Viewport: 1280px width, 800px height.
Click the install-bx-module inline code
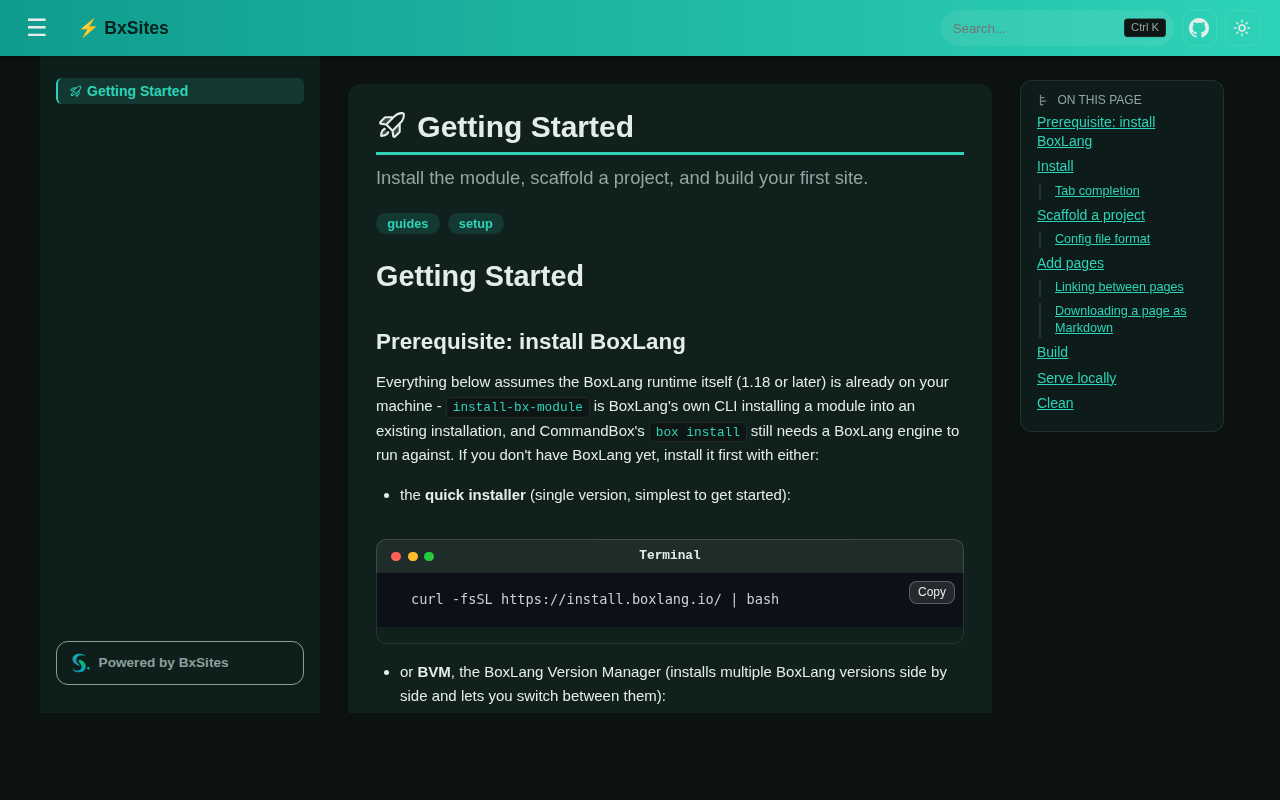pyautogui.click(x=518, y=407)
